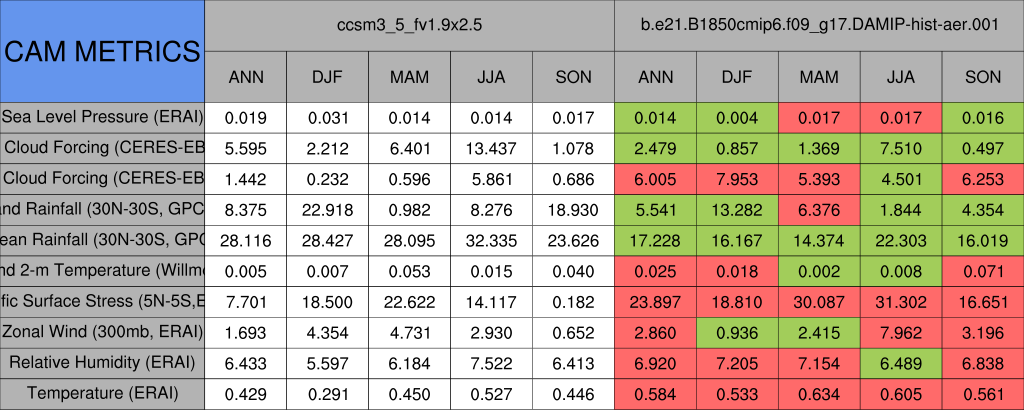Click the JJA column under ccsm3_5_fv1.9x2.5
Viewport: 1024px width, 410px height.
point(491,77)
